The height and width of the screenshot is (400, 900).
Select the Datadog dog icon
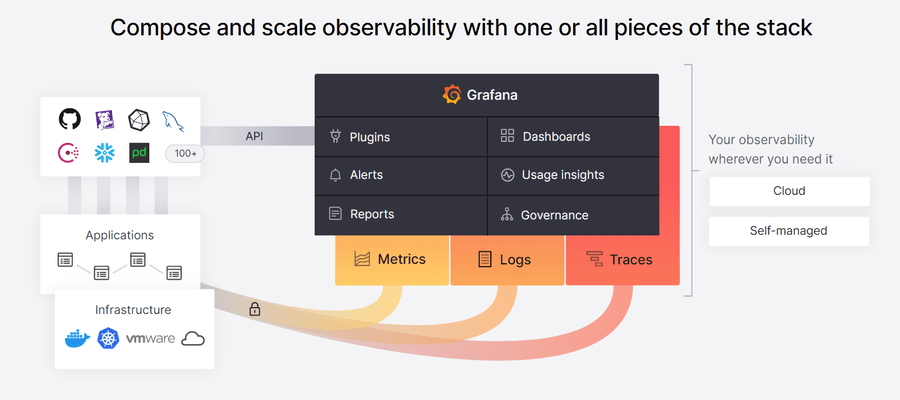[104, 119]
